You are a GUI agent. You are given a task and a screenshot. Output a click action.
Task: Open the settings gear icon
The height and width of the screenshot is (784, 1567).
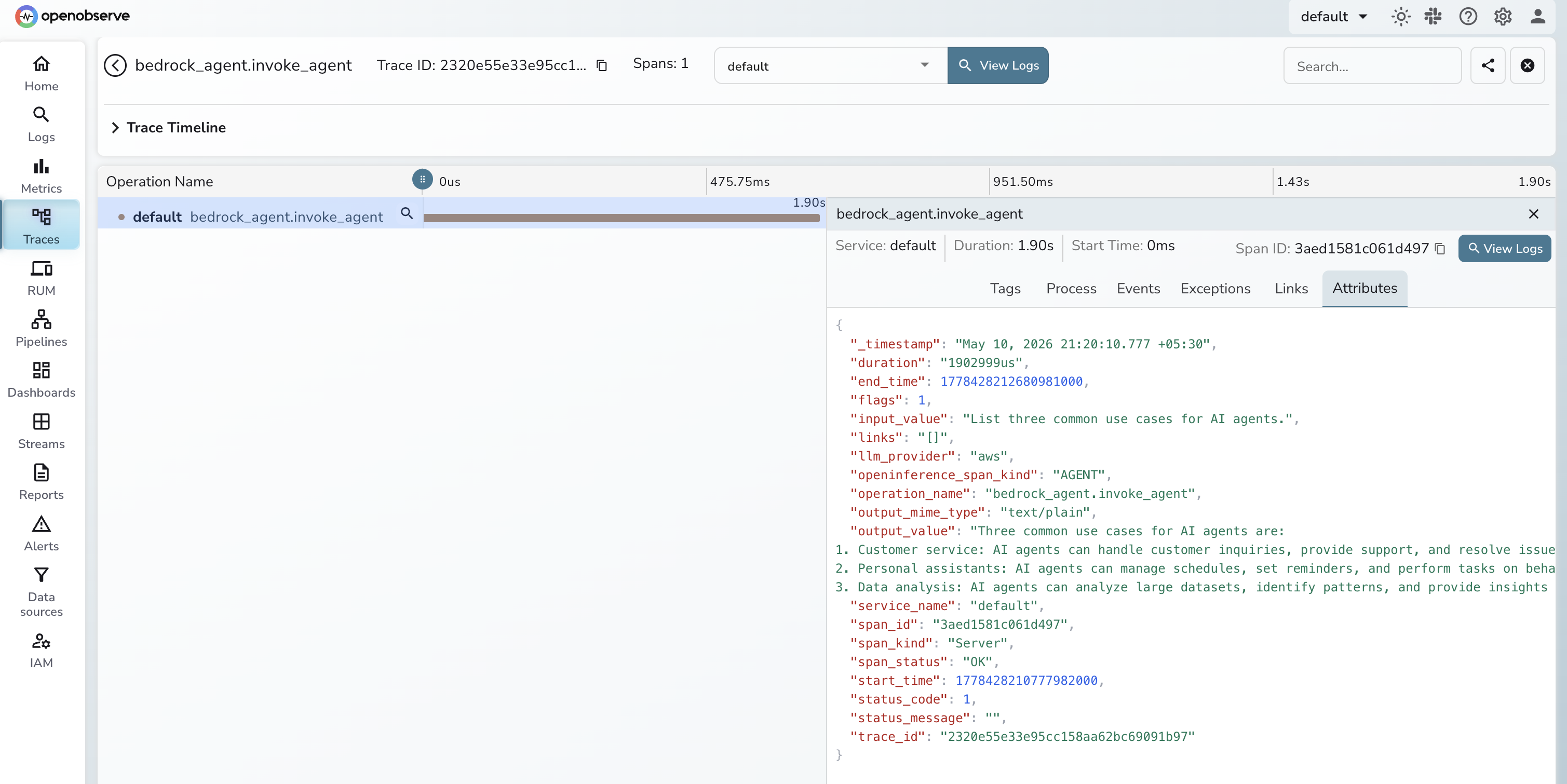click(1503, 17)
